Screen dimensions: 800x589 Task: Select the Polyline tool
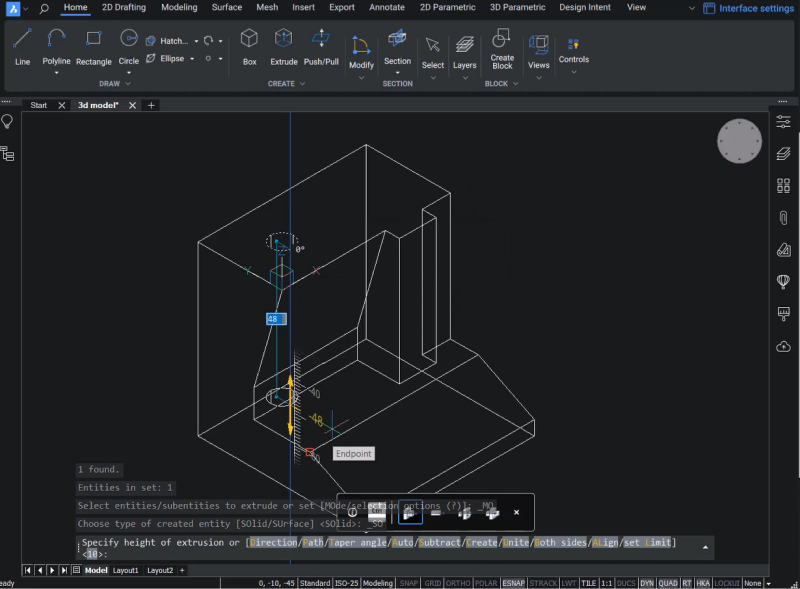[x=56, y=47]
